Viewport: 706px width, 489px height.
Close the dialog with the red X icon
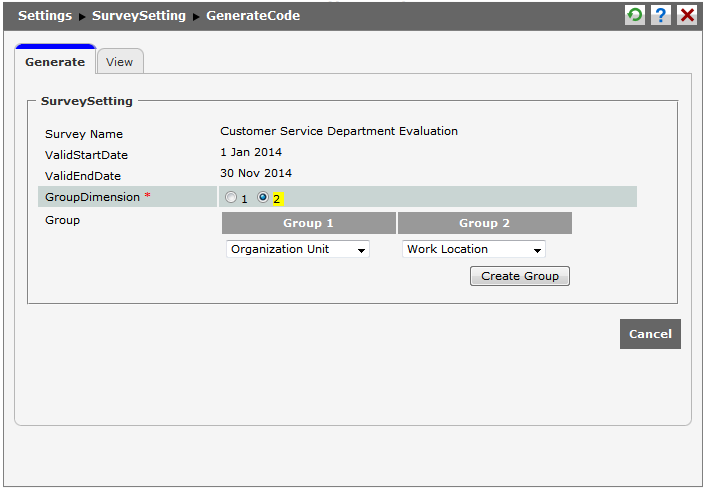tap(687, 15)
